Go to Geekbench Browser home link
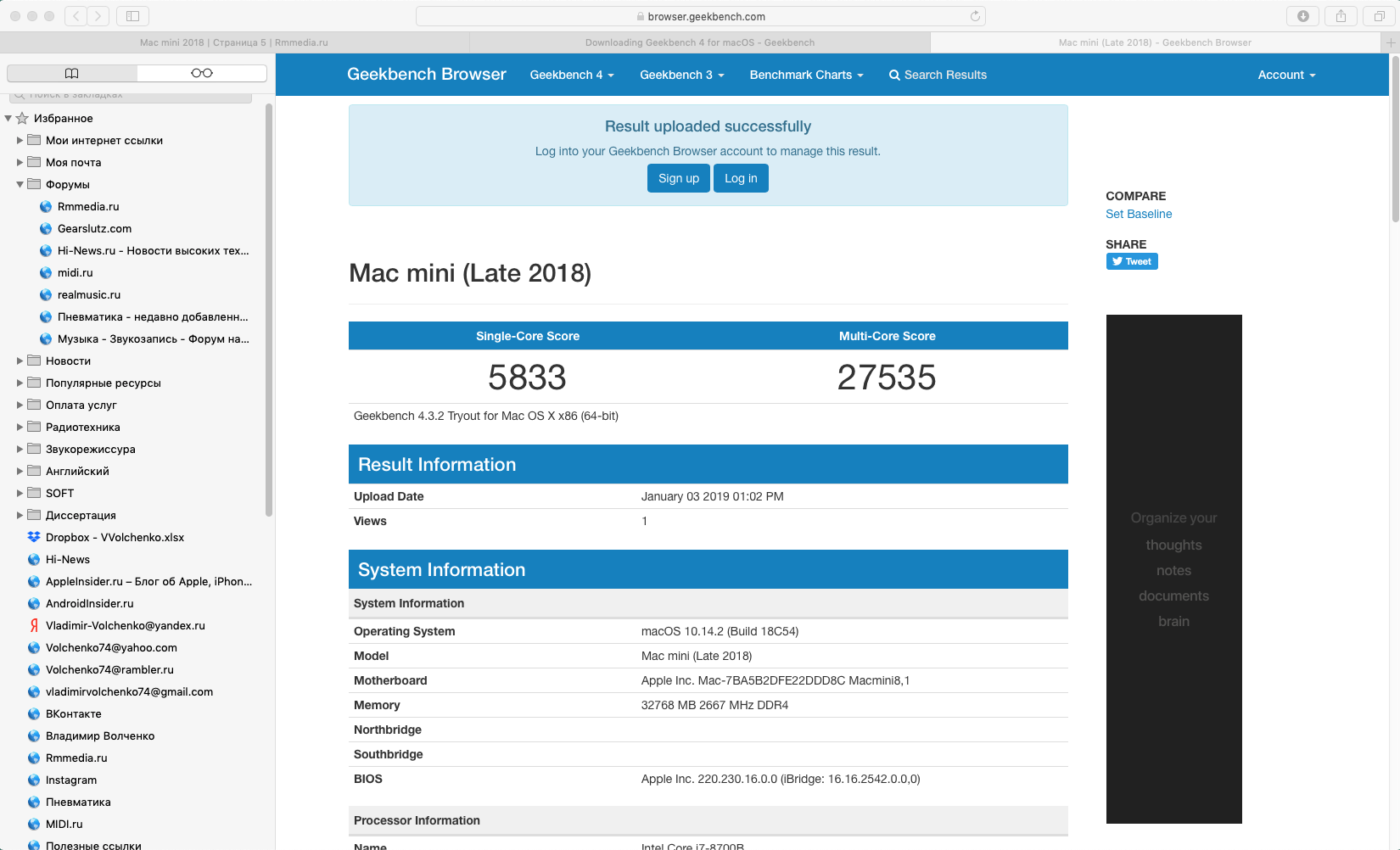1400x850 pixels. 427,75
